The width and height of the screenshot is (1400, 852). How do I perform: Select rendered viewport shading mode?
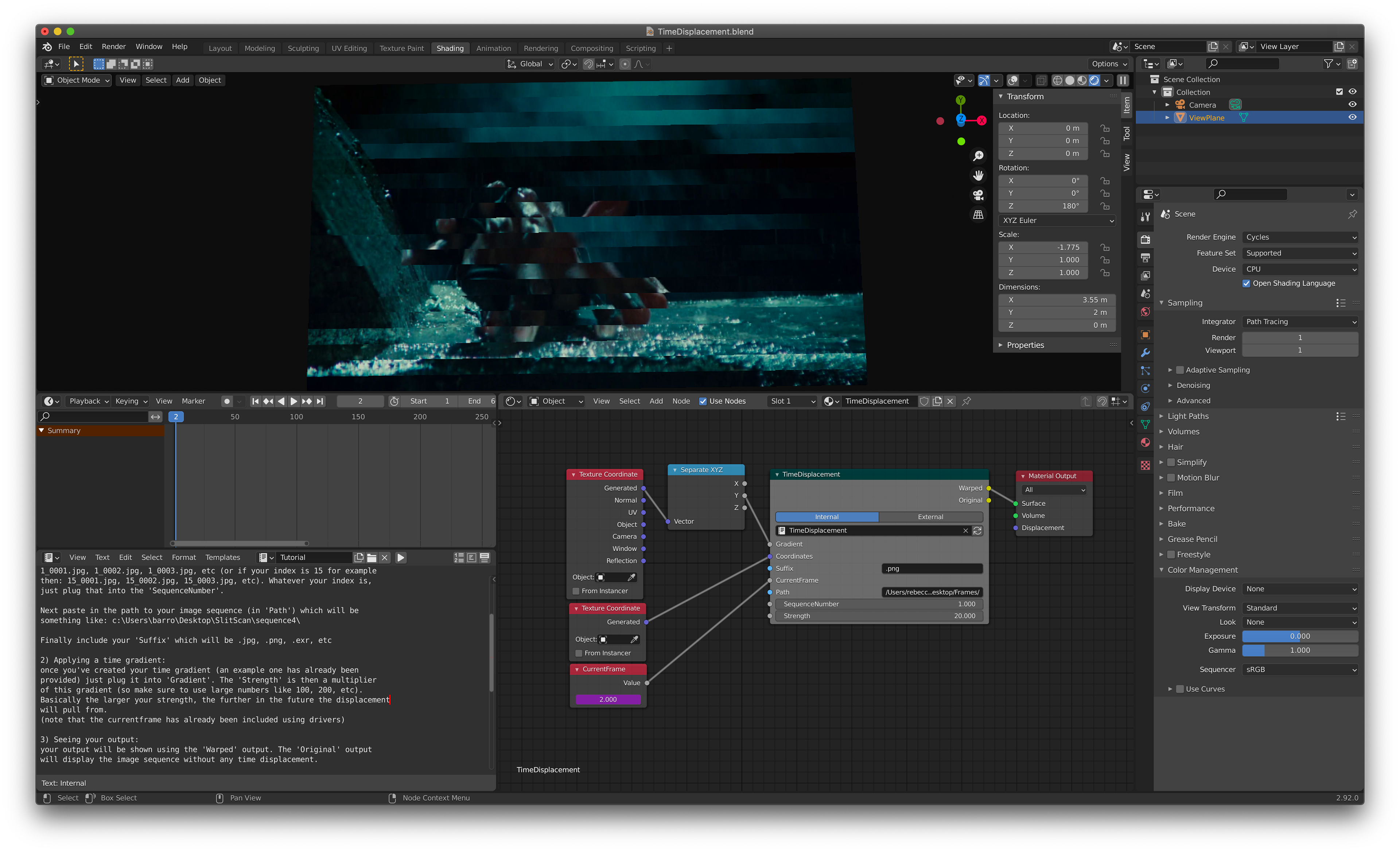coord(1094,80)
